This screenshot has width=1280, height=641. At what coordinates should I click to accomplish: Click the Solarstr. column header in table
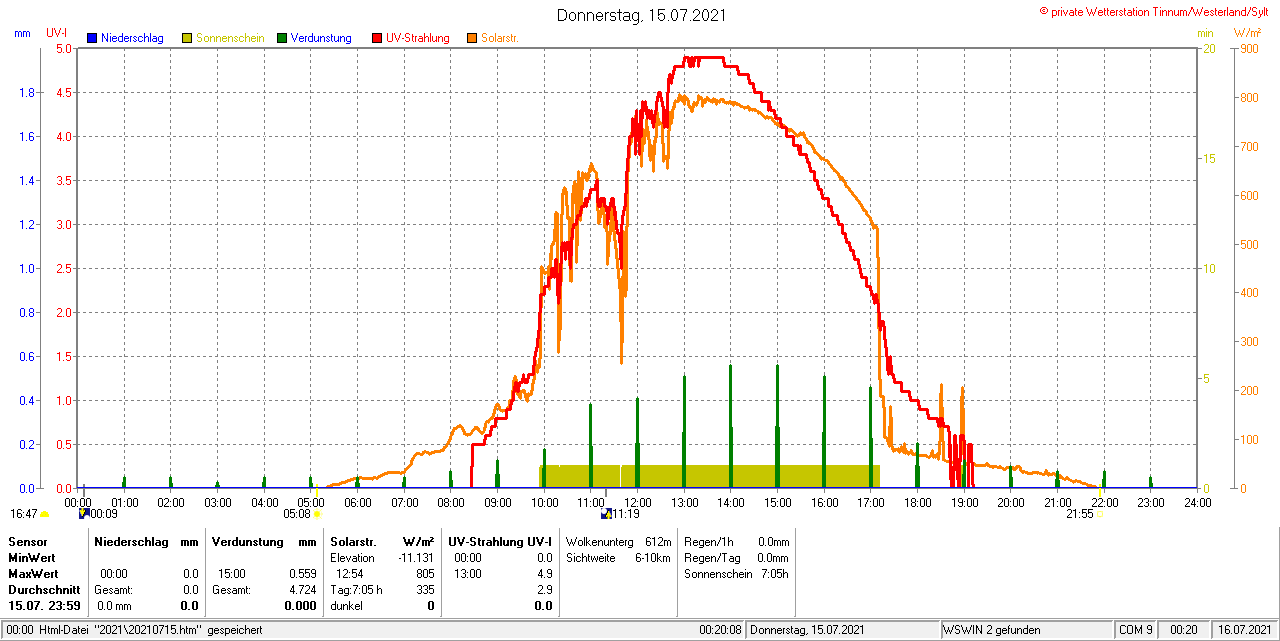353,541
